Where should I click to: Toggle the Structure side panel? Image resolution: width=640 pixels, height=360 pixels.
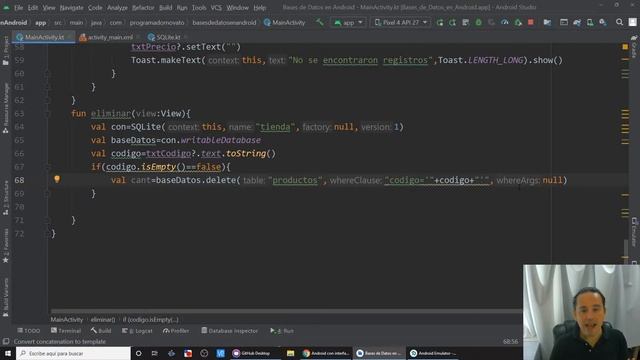[5, 198]
